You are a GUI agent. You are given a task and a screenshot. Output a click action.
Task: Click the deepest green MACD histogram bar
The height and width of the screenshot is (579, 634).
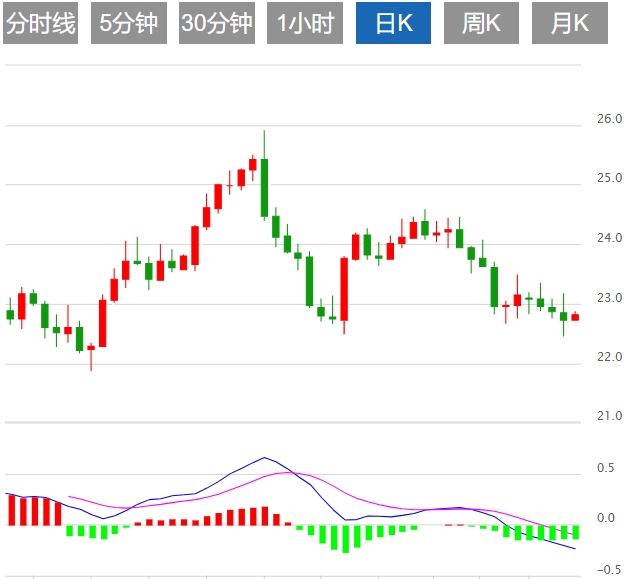(x=345, y=539)
